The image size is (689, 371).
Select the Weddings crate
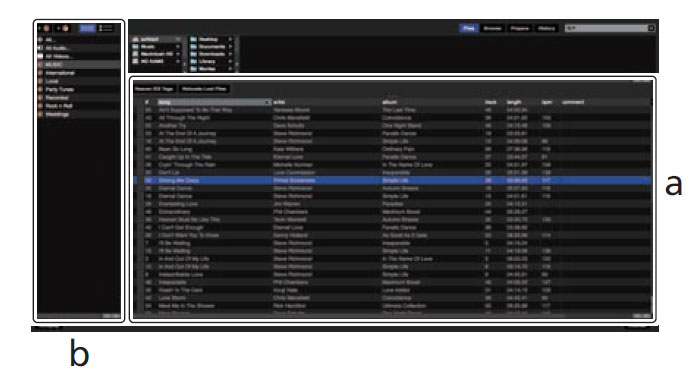click(78, 115)
